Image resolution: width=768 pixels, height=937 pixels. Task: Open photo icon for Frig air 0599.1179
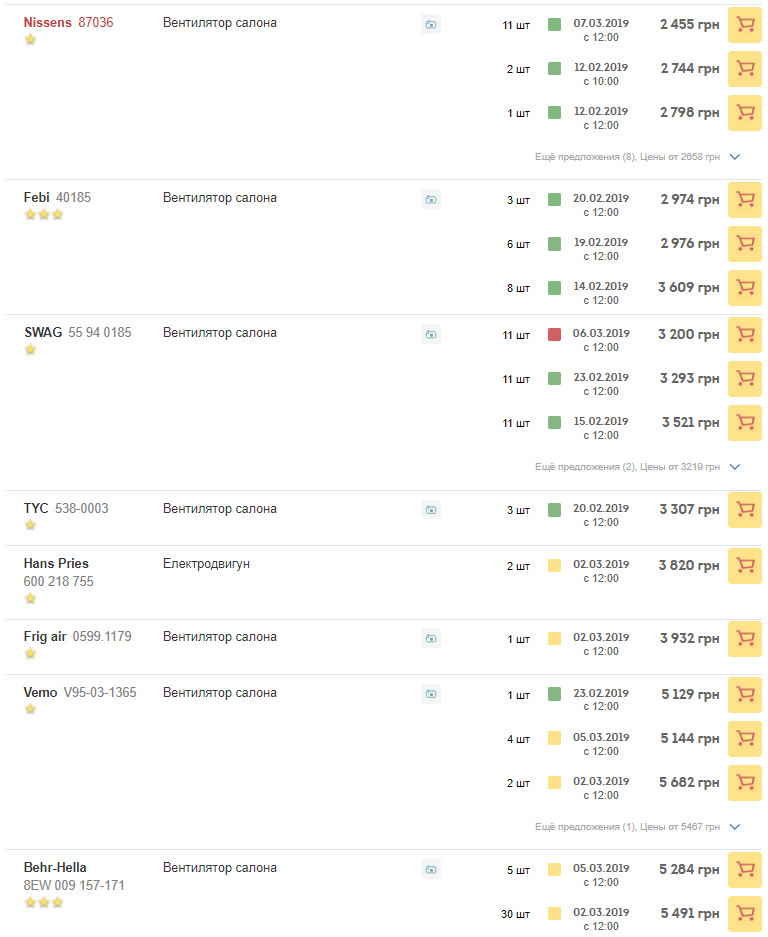pos(431,638)
